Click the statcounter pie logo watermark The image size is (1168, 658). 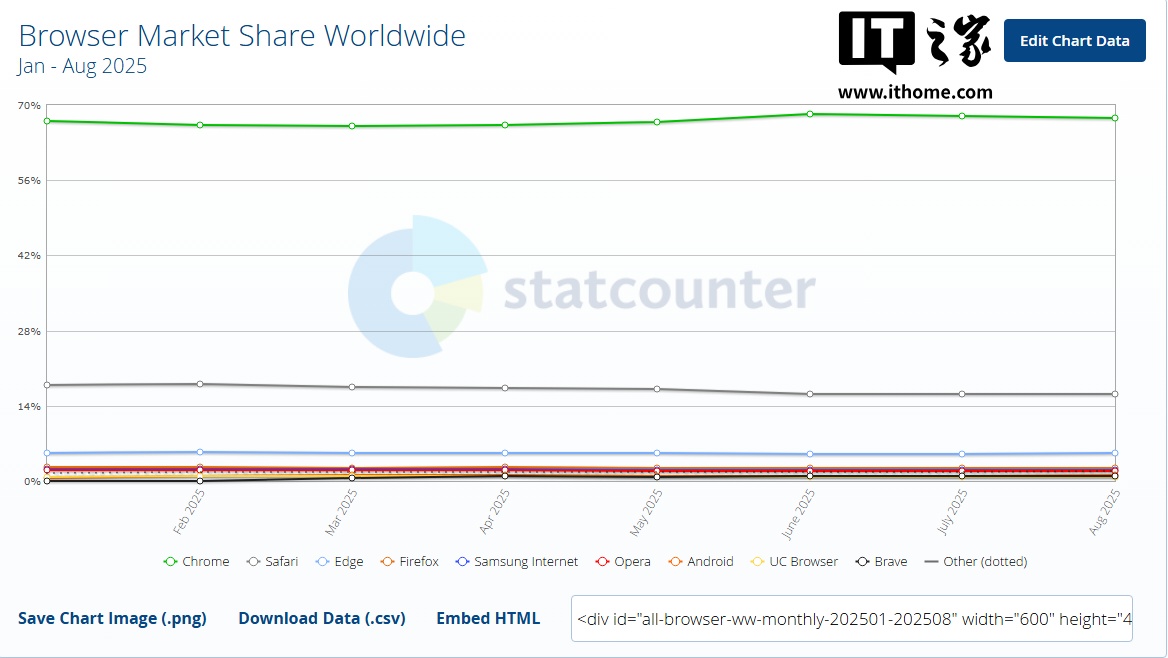[416, 287]
